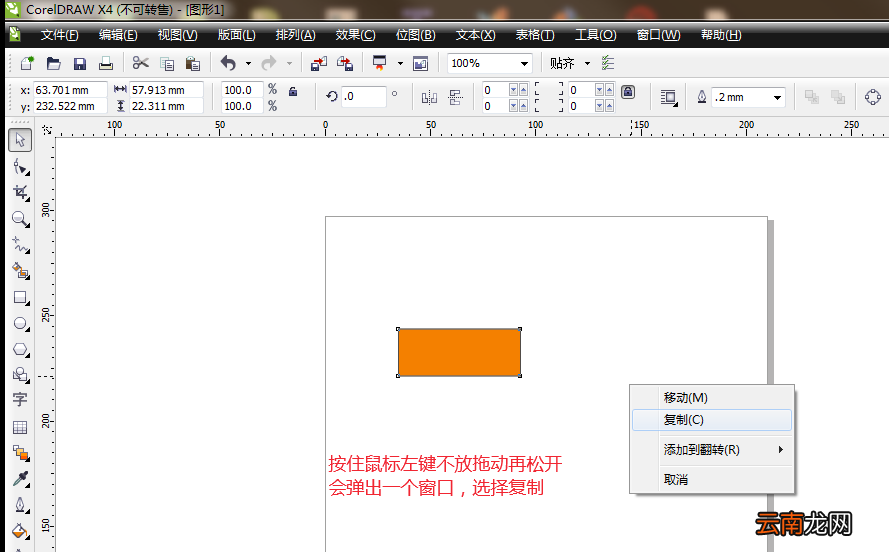Create a new document with New icon
The image size is (889, 552).
pyautogui.click(x=27, y=63)
